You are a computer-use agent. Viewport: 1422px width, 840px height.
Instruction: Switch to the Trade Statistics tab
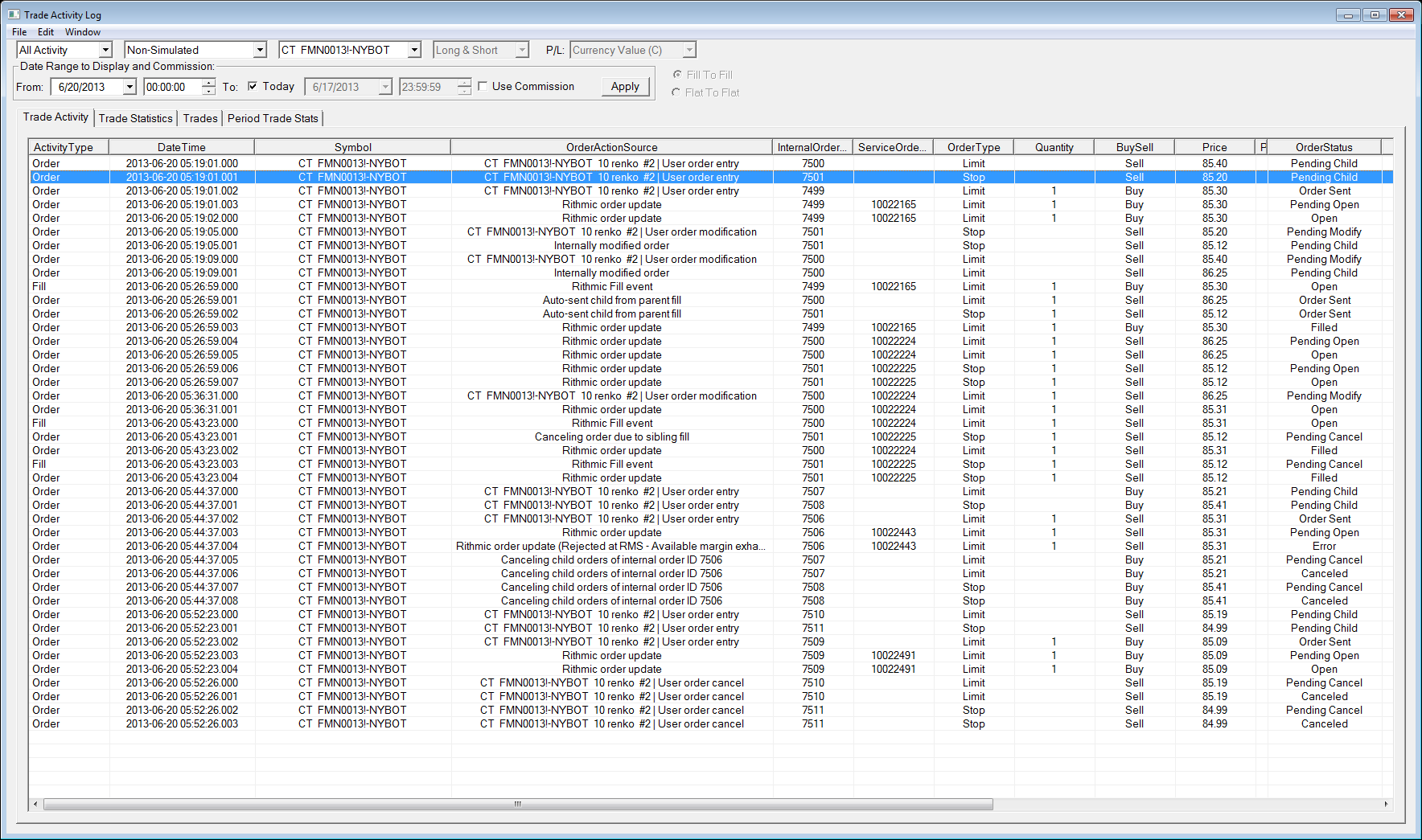pyautogui.click(x=135, y=118)
